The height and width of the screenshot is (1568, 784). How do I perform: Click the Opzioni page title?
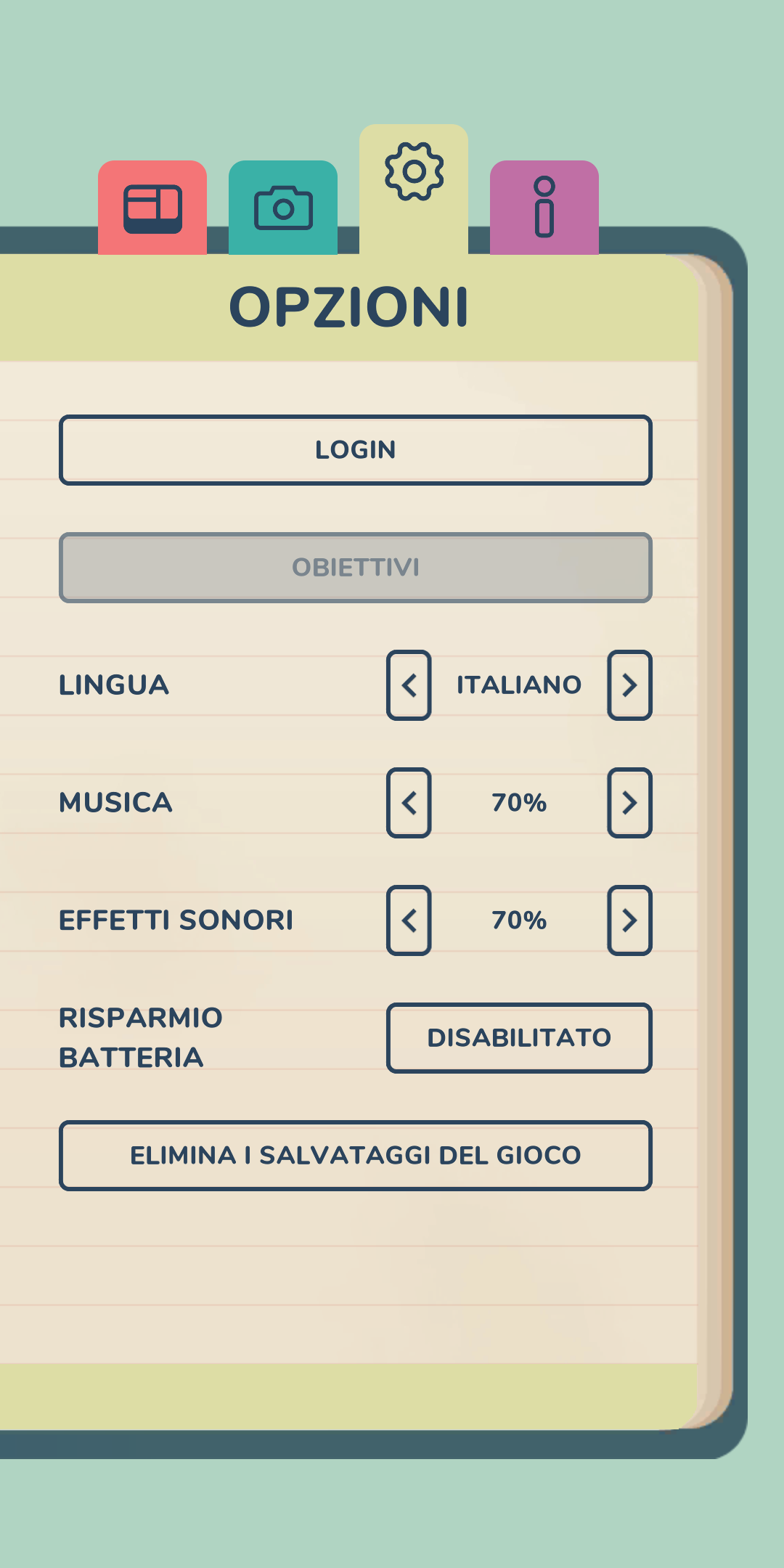point(349,307)
